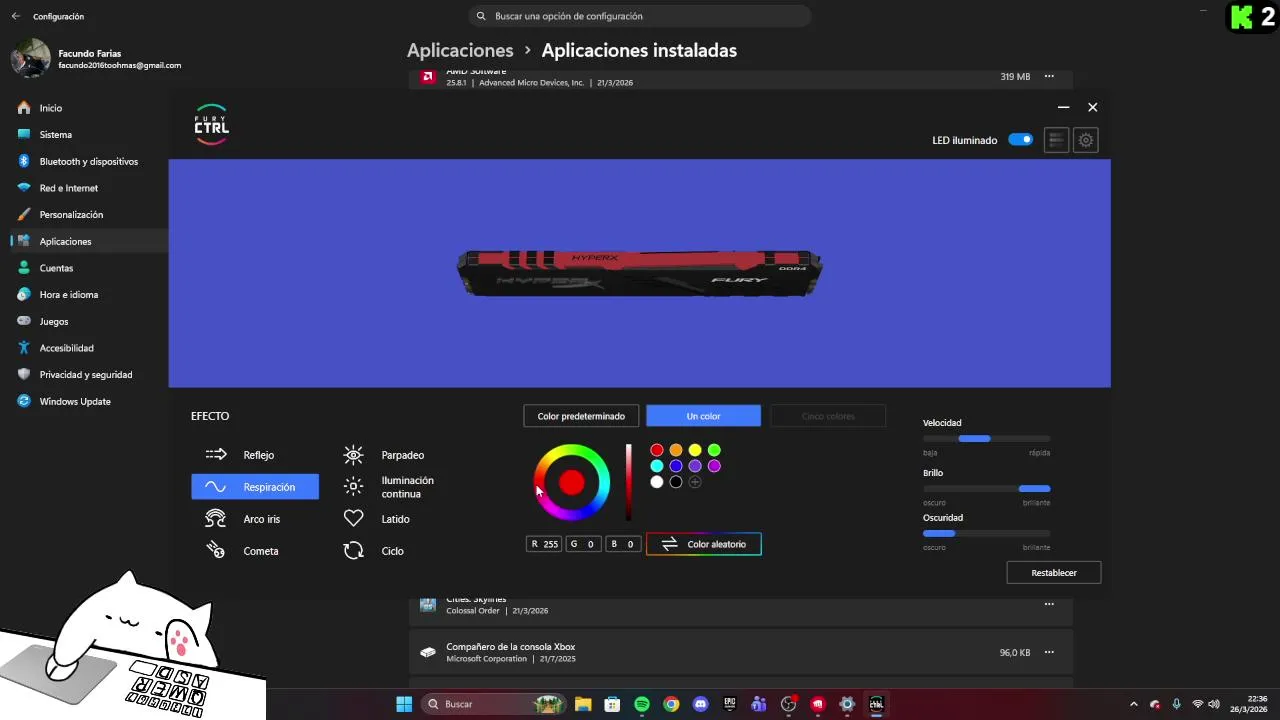
Task: Launch Chrome from the taskbar
Action: pos(671,704)
